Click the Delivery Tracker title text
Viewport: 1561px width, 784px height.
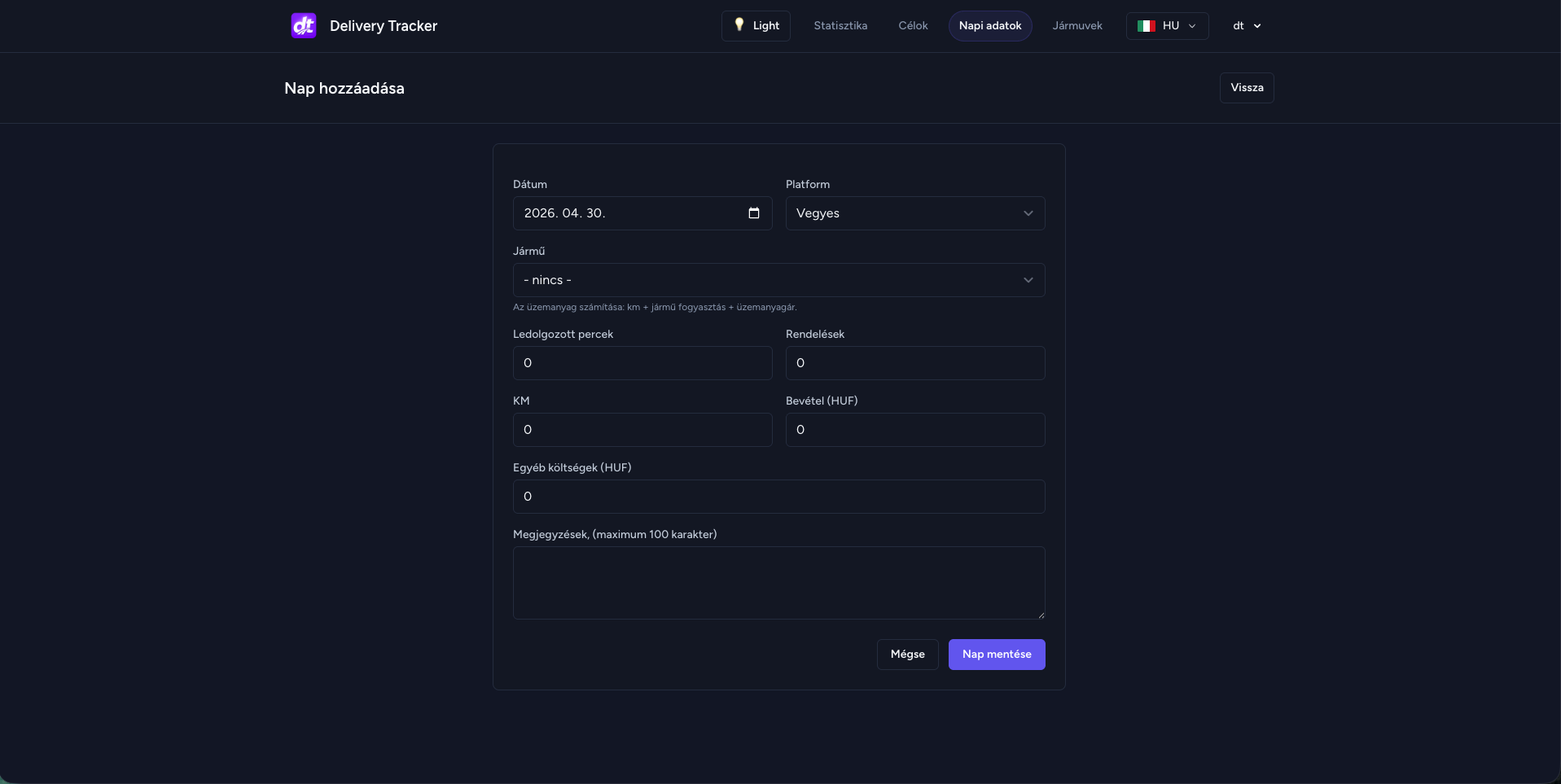coord(384,26)
